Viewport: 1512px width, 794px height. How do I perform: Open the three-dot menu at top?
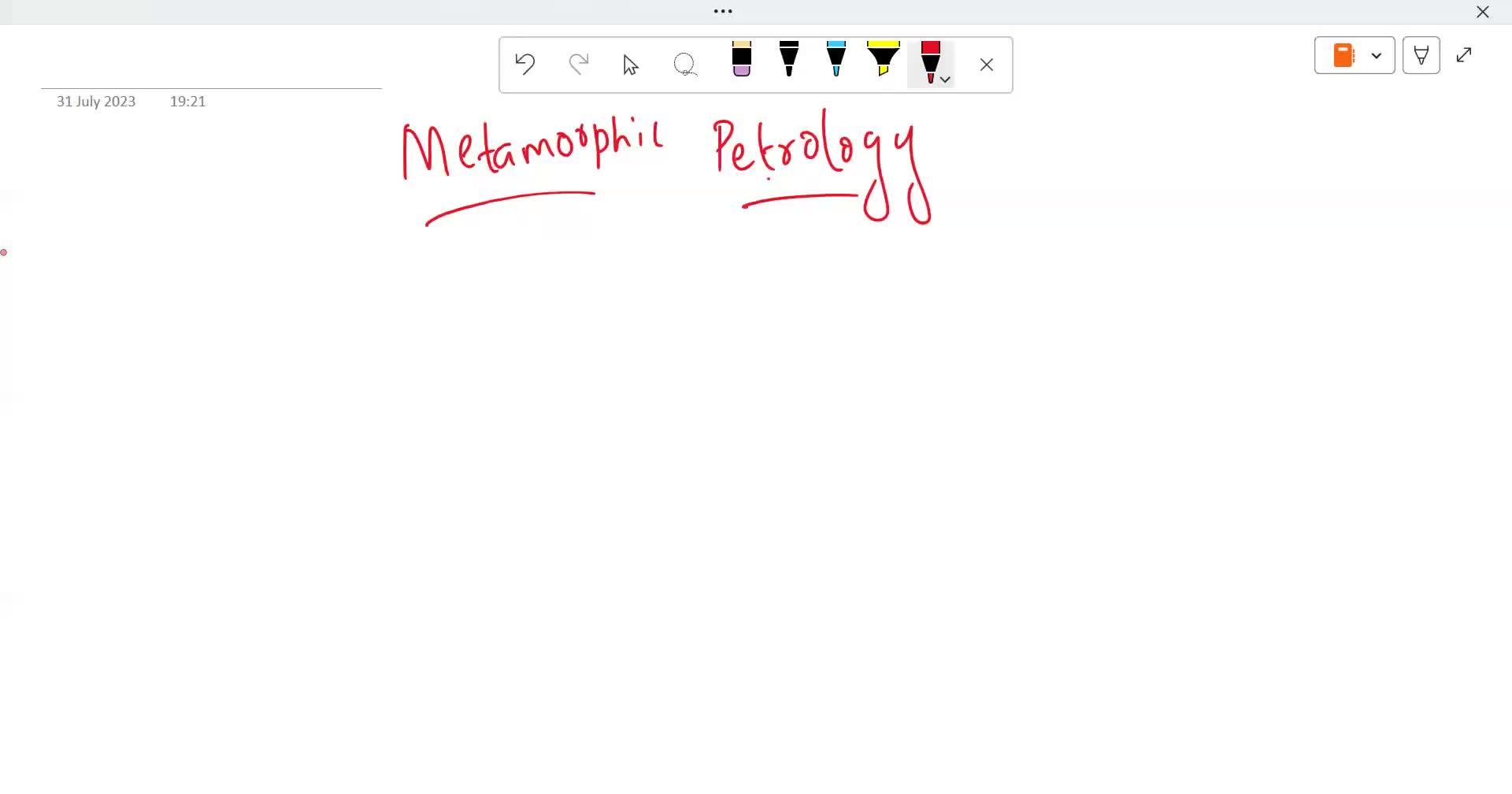[723, 11]
